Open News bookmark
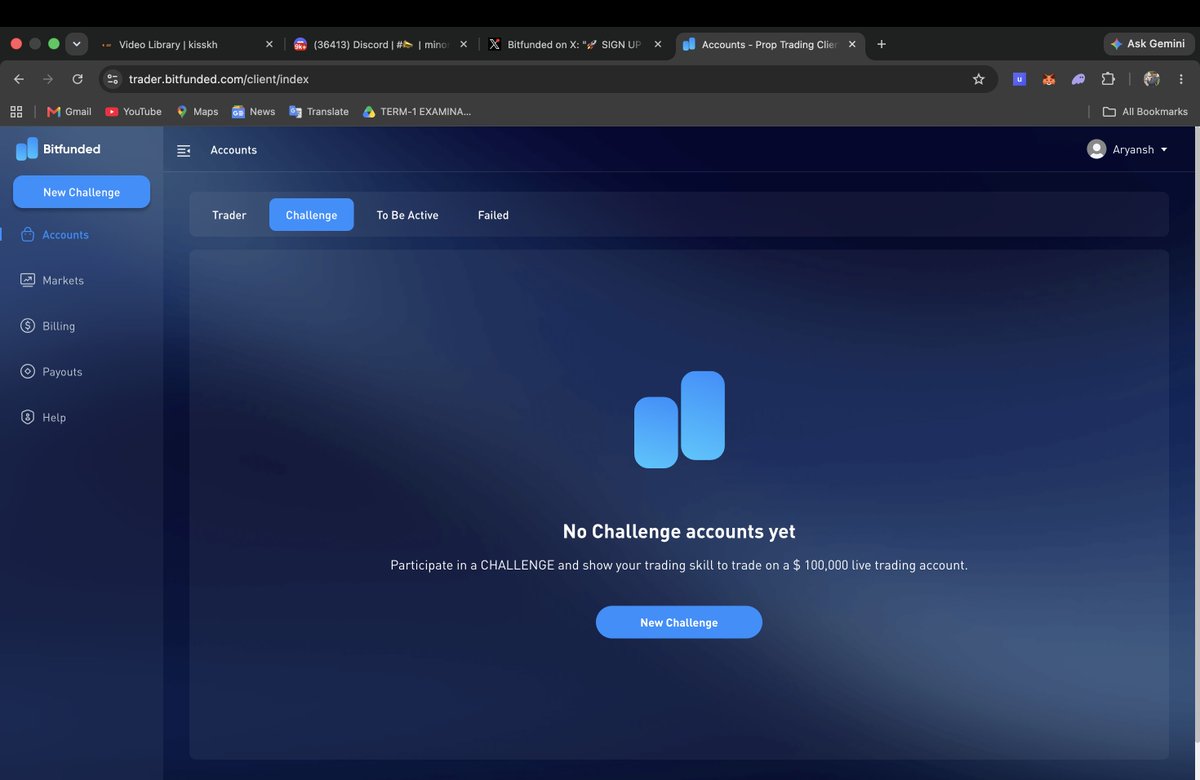The width and height of the screenshot is (1200, 780). tap(253, 112)
